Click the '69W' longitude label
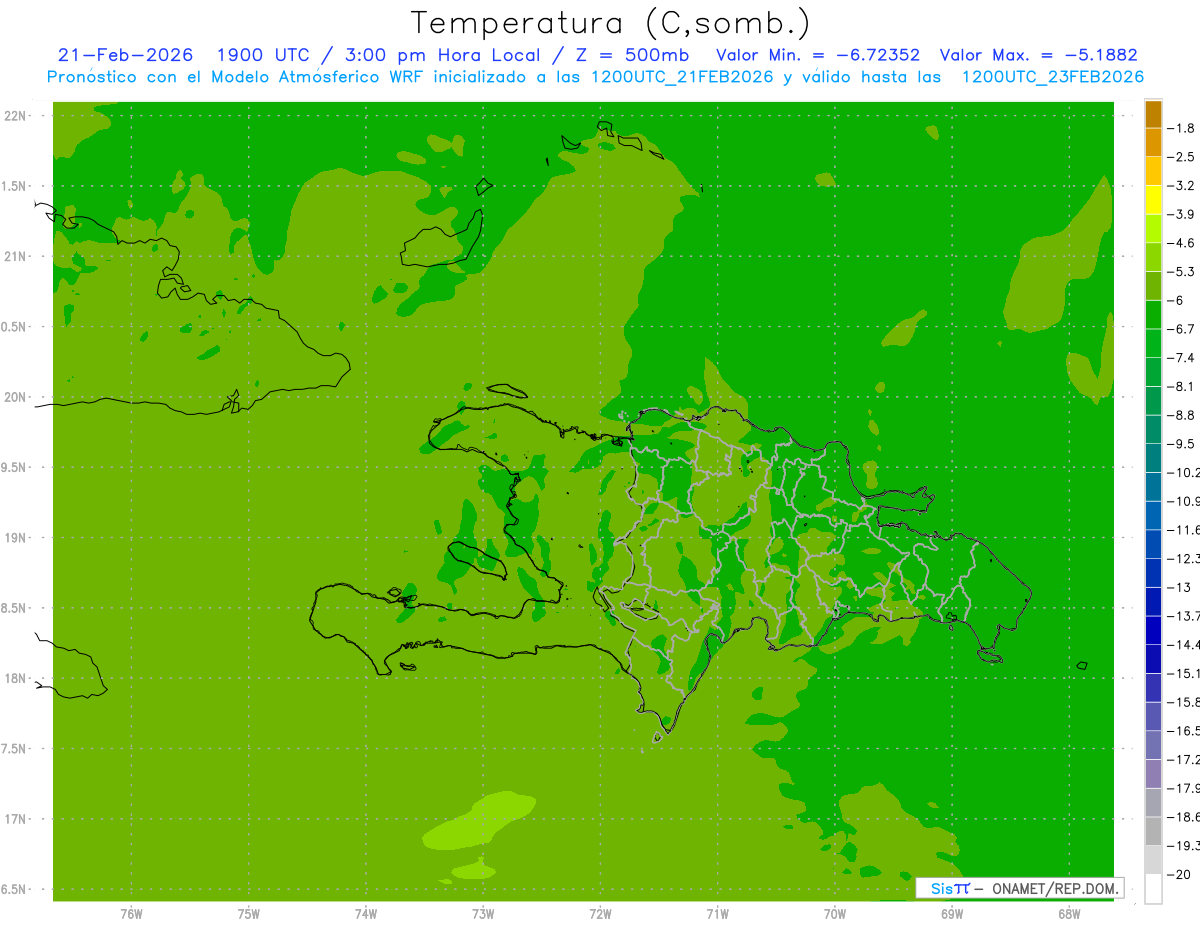 click(x=952, y=914)
